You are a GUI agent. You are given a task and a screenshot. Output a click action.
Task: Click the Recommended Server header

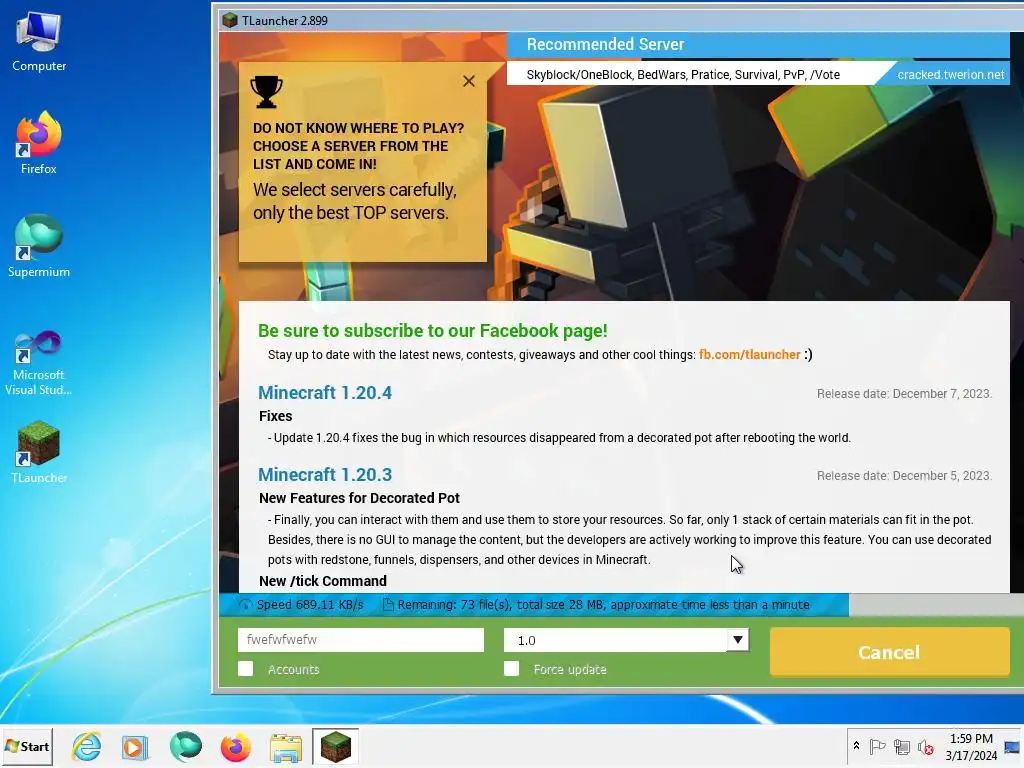[x=605, y=44]
